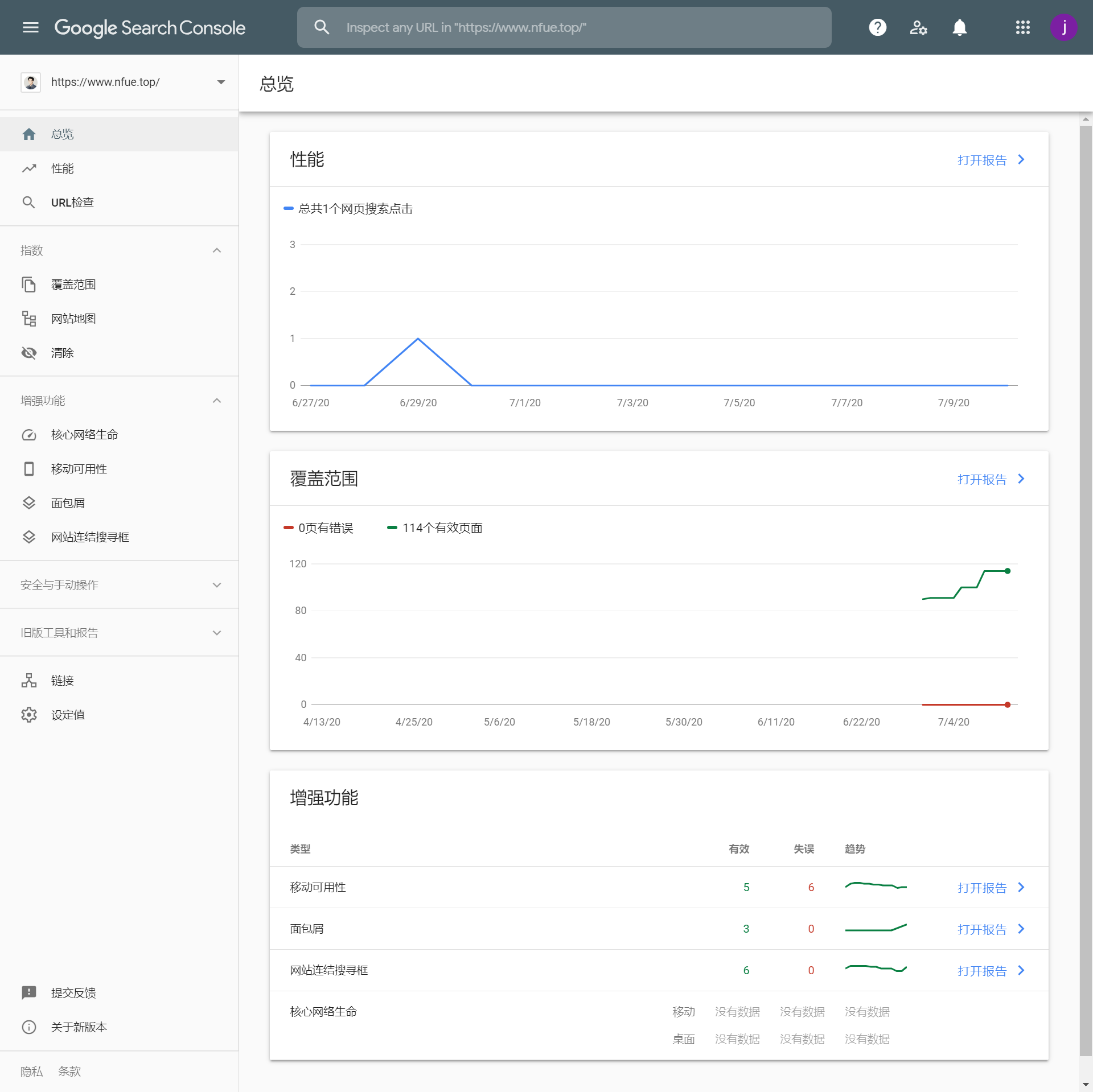Click the layers icon beside 面包屑
The image size is (1093, 1092).
coord(29,503)
